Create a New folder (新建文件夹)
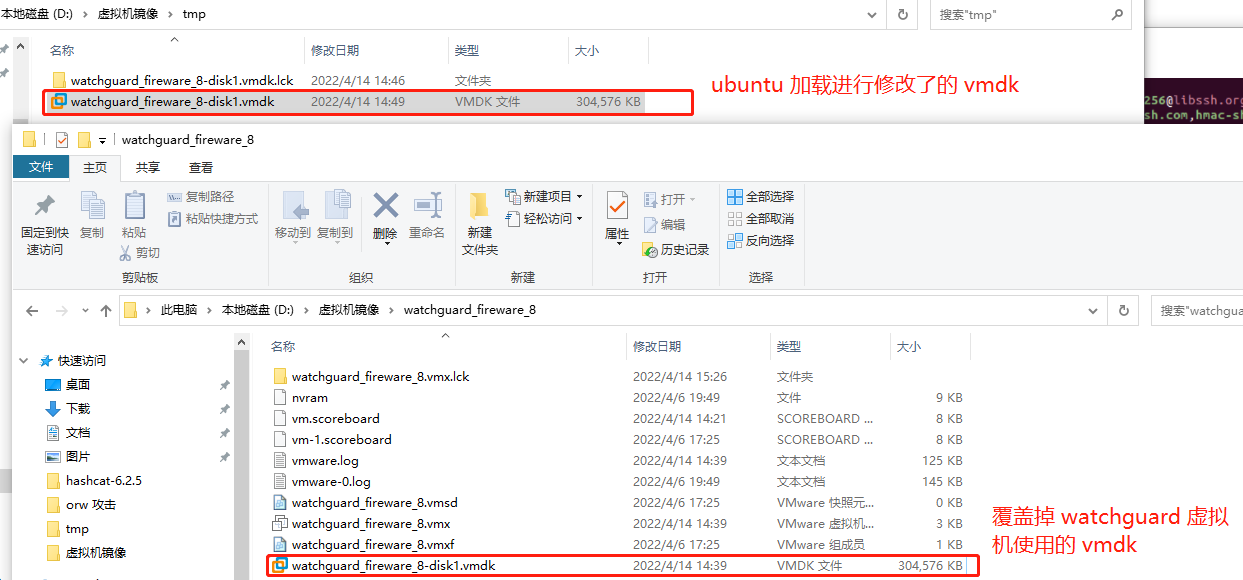 480,224
